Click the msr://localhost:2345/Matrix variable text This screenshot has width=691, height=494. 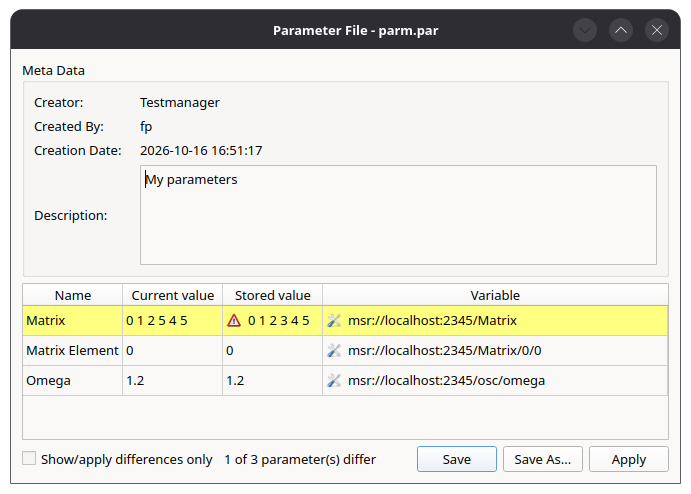pos(432,320)
